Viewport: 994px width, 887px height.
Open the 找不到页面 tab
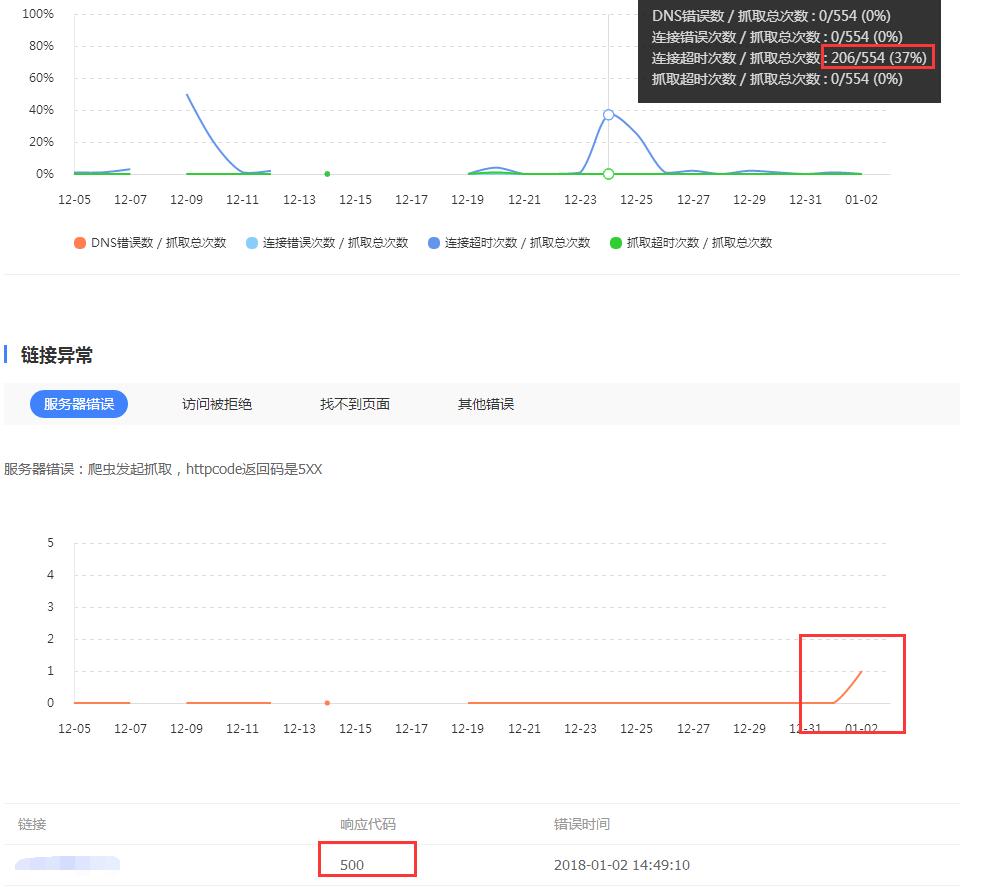tap(354, 405)
